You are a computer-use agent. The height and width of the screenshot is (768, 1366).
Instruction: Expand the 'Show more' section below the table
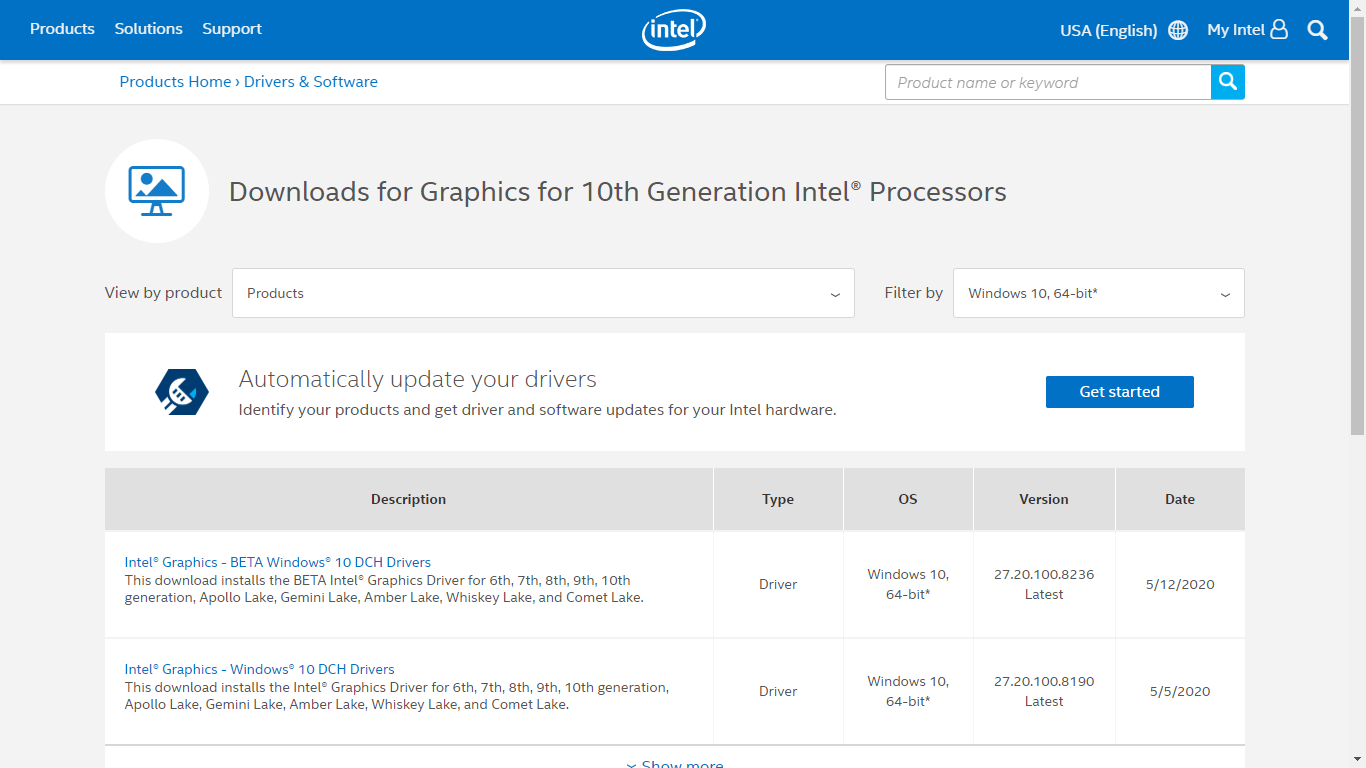[674, 762]
